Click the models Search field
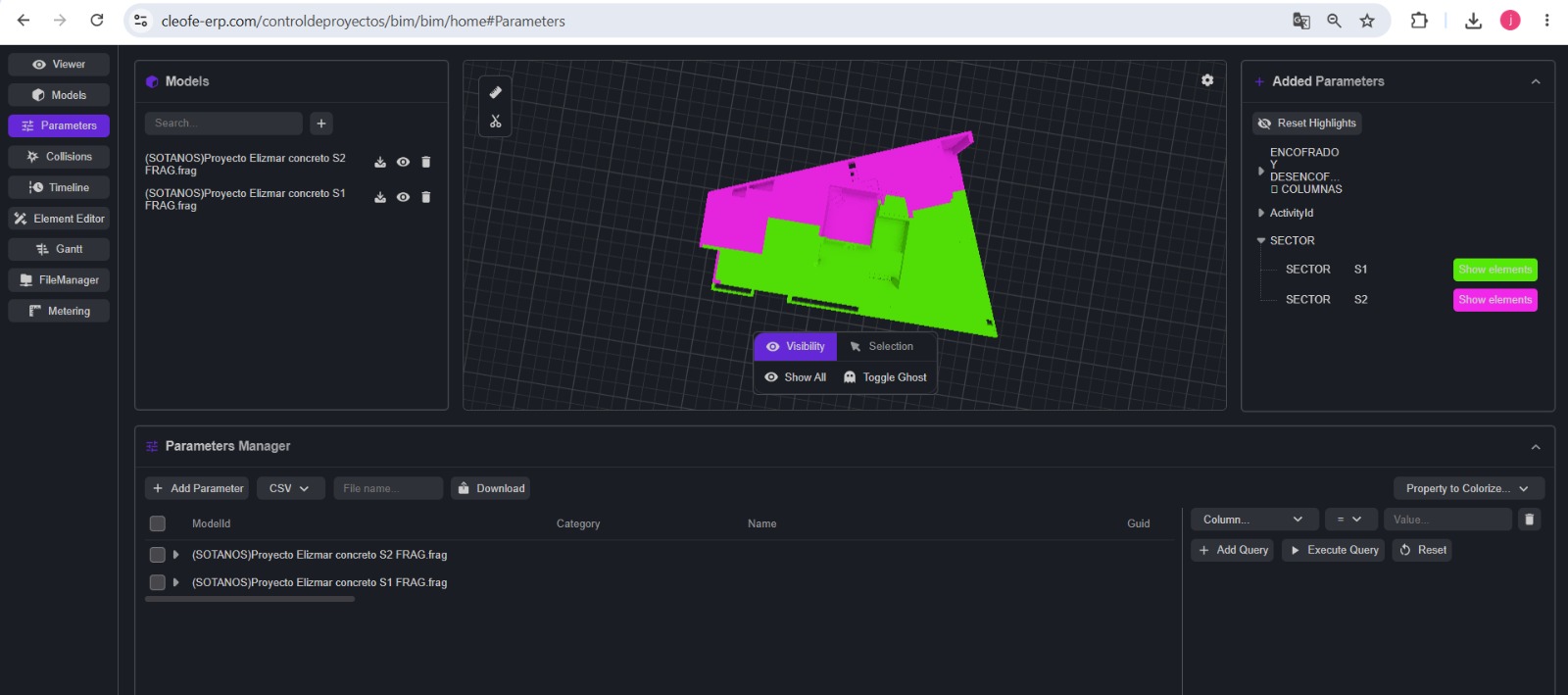This screenshot has width=1568, height=695. click(x=223, y=124)
